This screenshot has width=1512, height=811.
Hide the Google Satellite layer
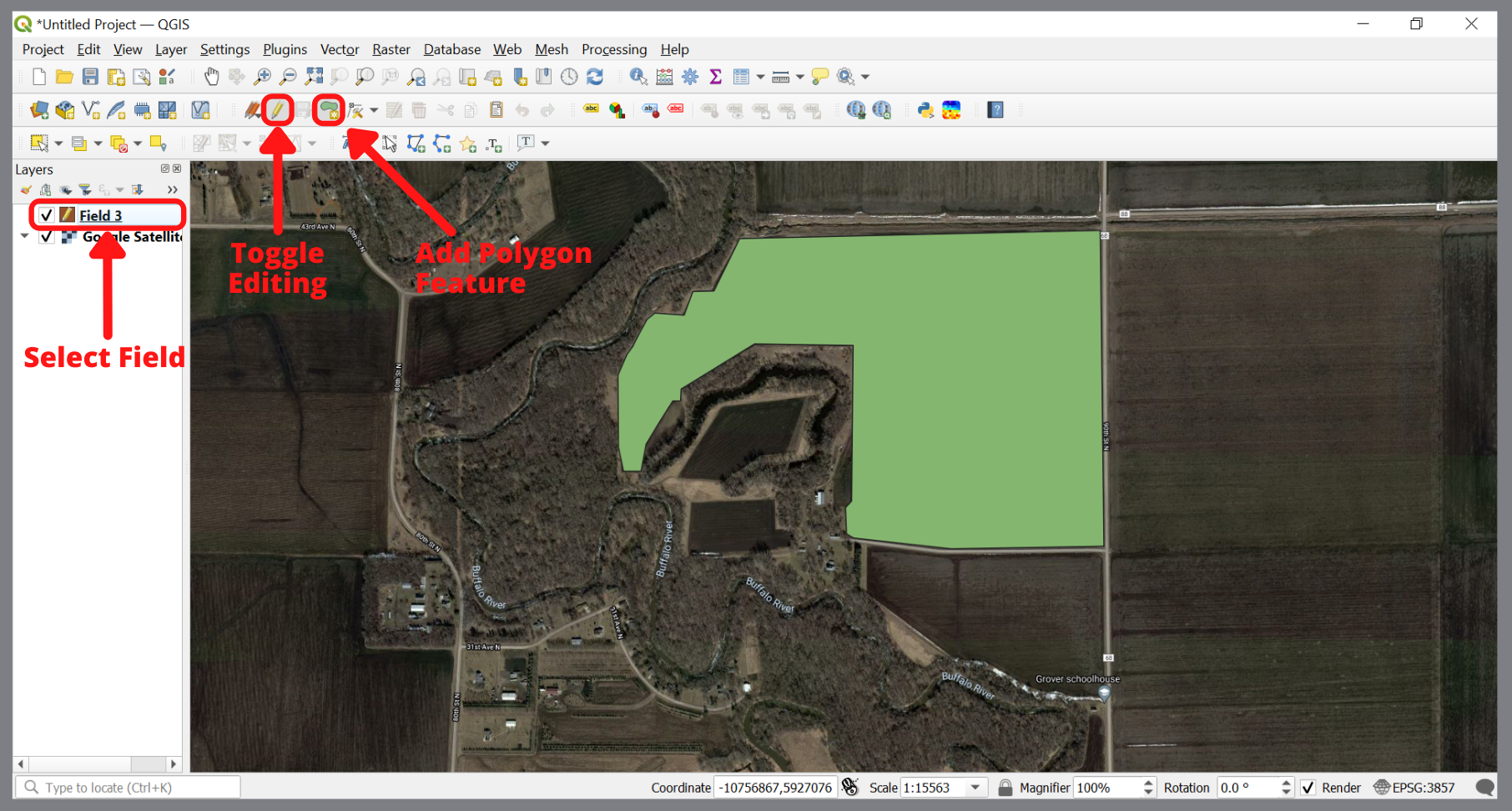click(47, 237)
